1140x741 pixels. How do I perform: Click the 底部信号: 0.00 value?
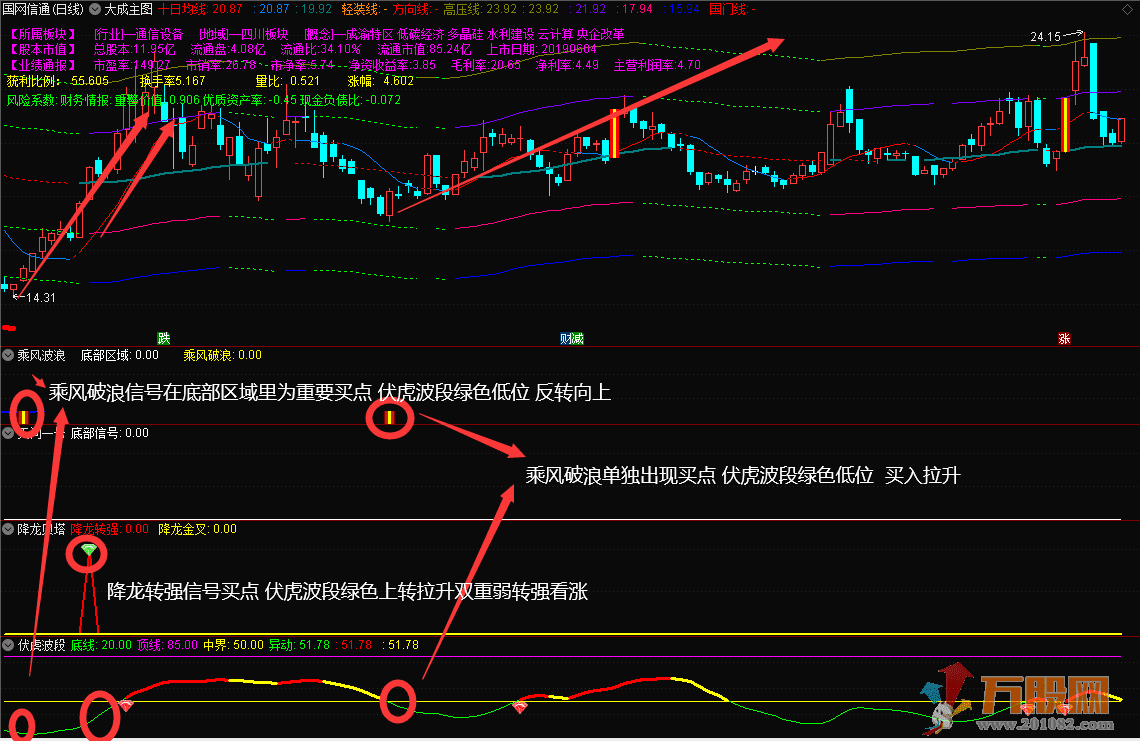[x=109, y=433]
